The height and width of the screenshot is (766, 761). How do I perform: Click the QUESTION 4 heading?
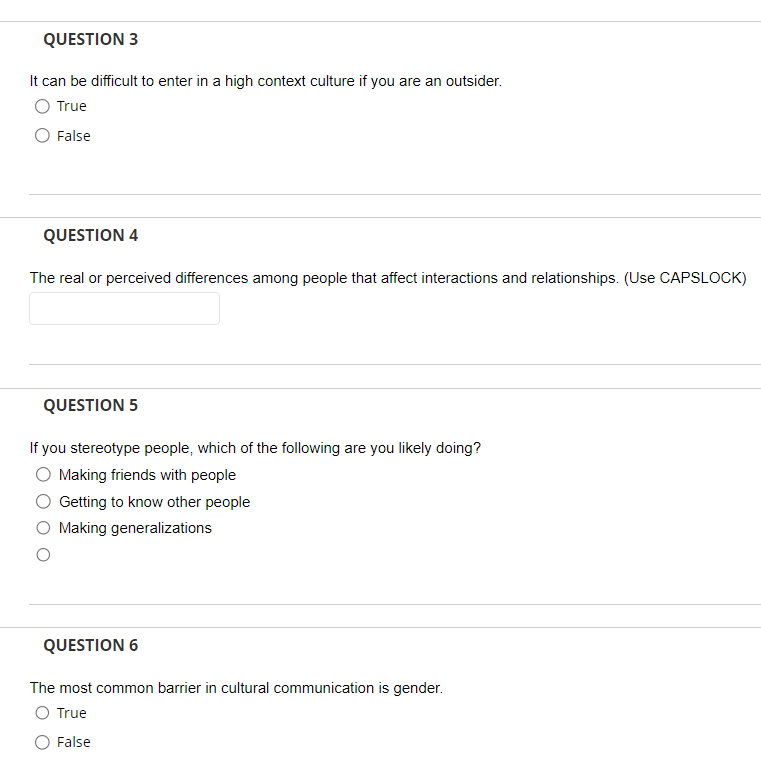click(91, 235)
